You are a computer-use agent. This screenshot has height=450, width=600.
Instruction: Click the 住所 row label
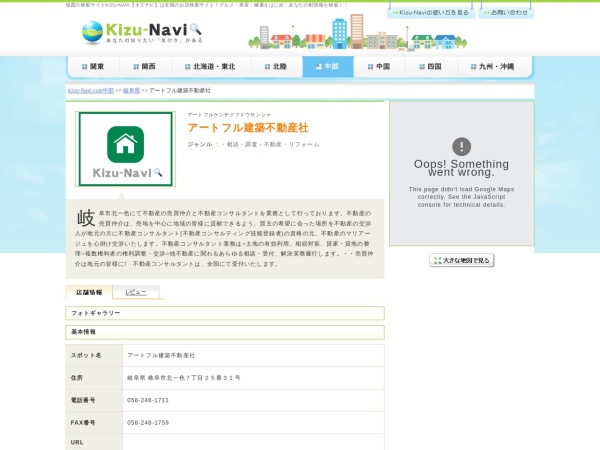(77, 378)
